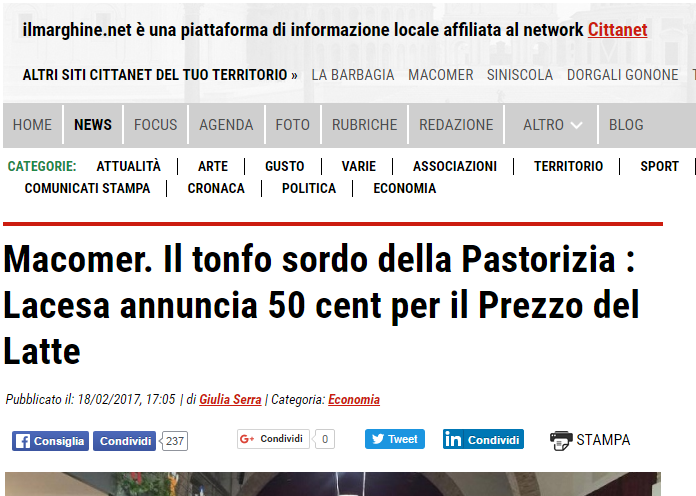The image size is (696, 496).
Task: Go to the BLOG page
Action: click(x=626, y=125)
